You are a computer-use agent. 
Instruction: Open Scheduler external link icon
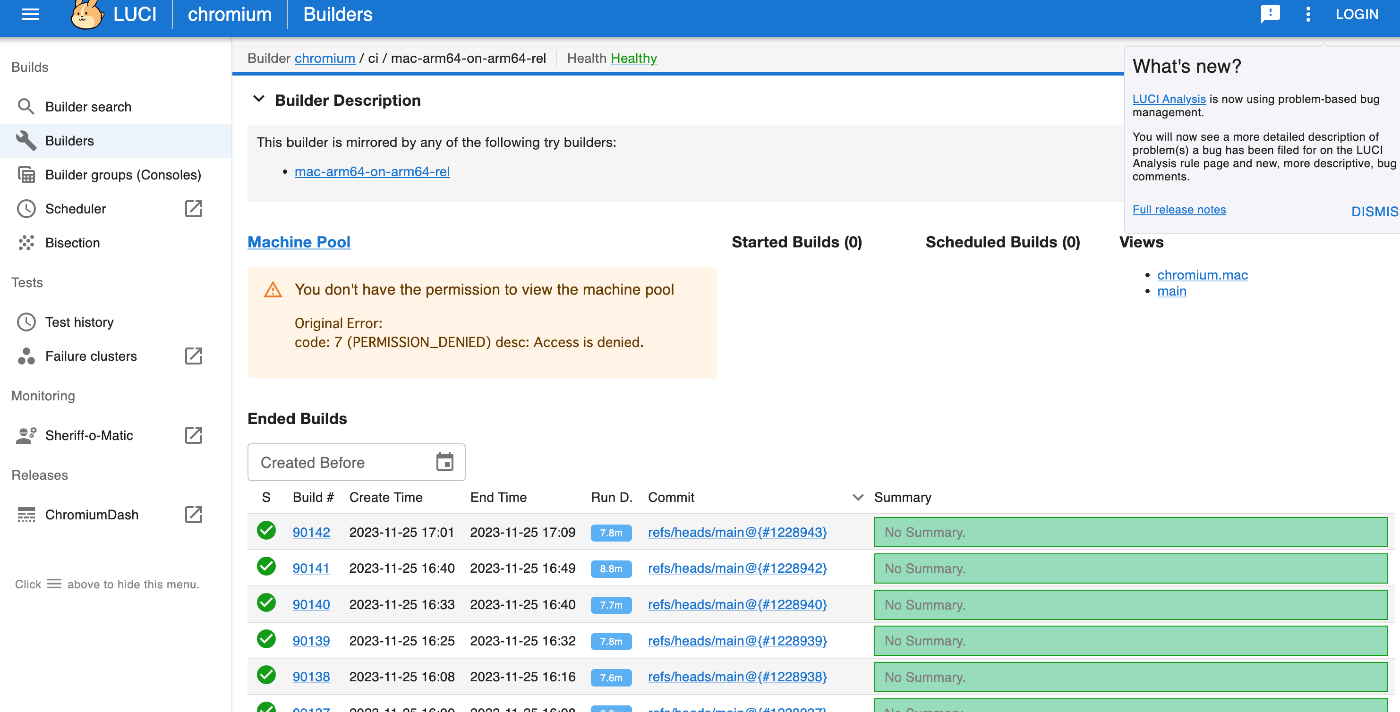pos(194,209)
